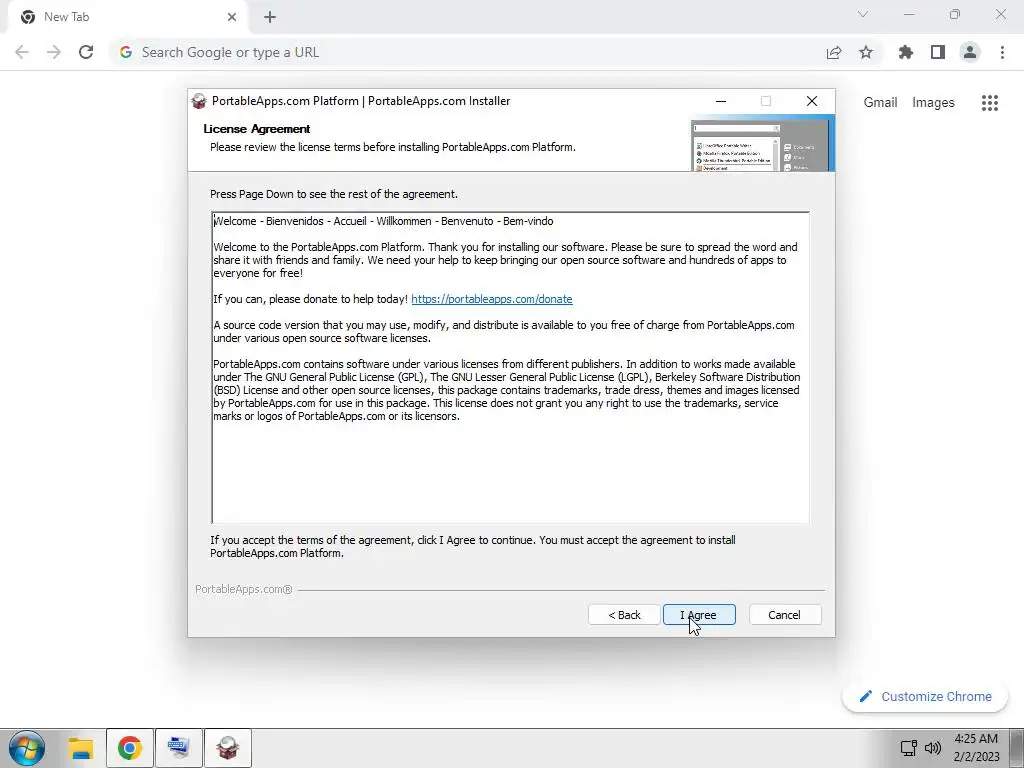Open the Windows Start menu

[x=27, y=748]
